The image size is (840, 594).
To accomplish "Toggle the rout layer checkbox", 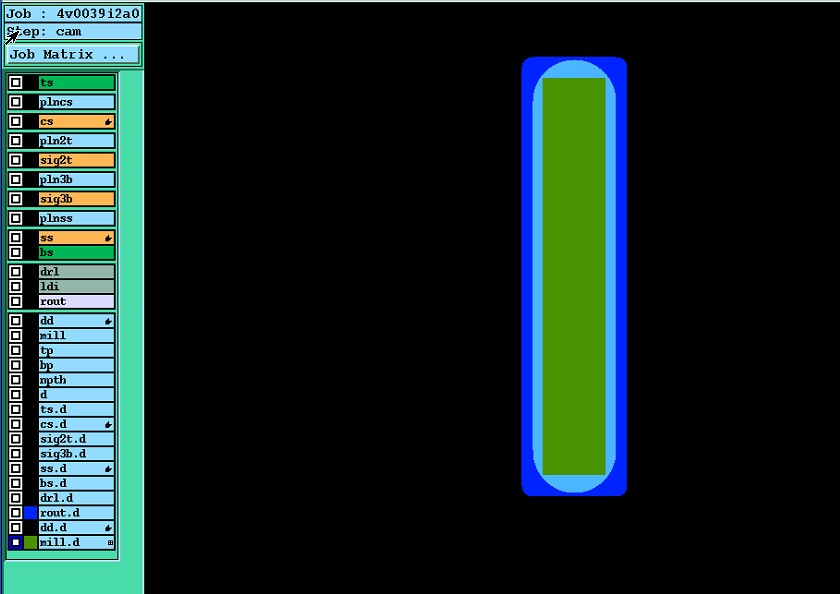I will (x=16, y=302).
